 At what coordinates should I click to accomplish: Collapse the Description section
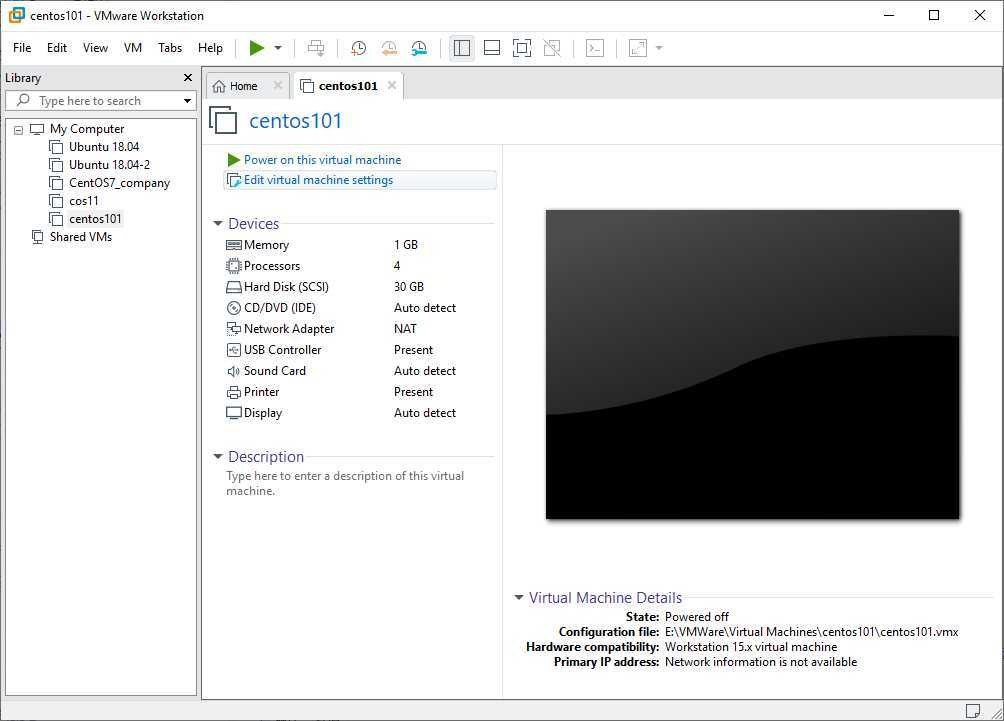click(x=218, y=457)
